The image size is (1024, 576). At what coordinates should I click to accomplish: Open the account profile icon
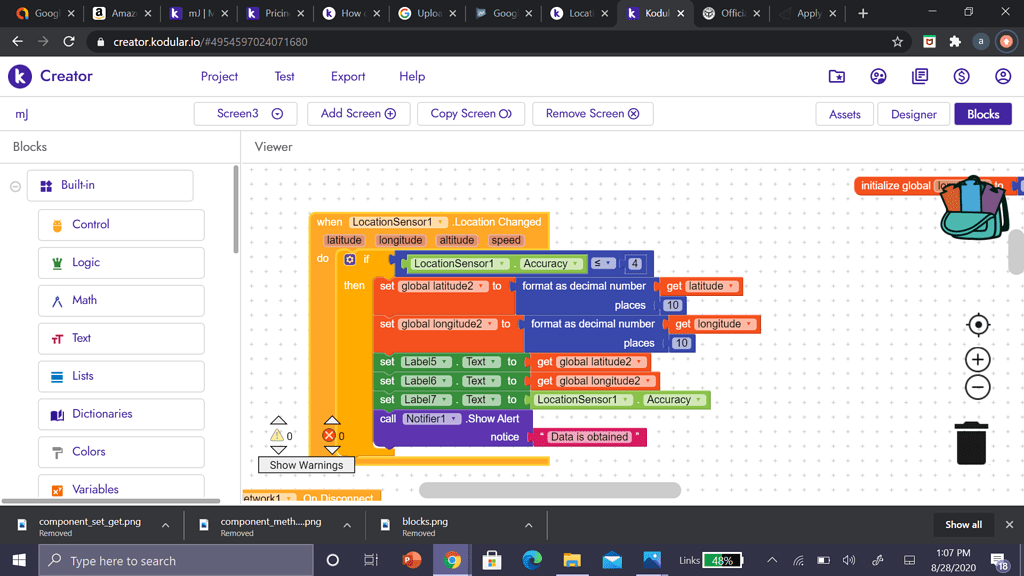(x=1002, y=76)
